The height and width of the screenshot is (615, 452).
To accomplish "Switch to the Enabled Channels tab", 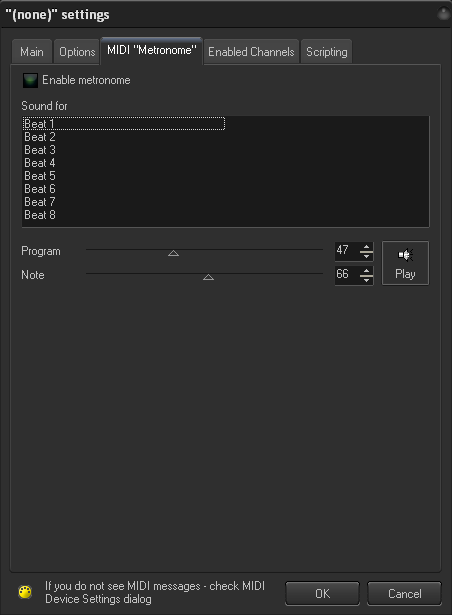I will tap(251, 52).
